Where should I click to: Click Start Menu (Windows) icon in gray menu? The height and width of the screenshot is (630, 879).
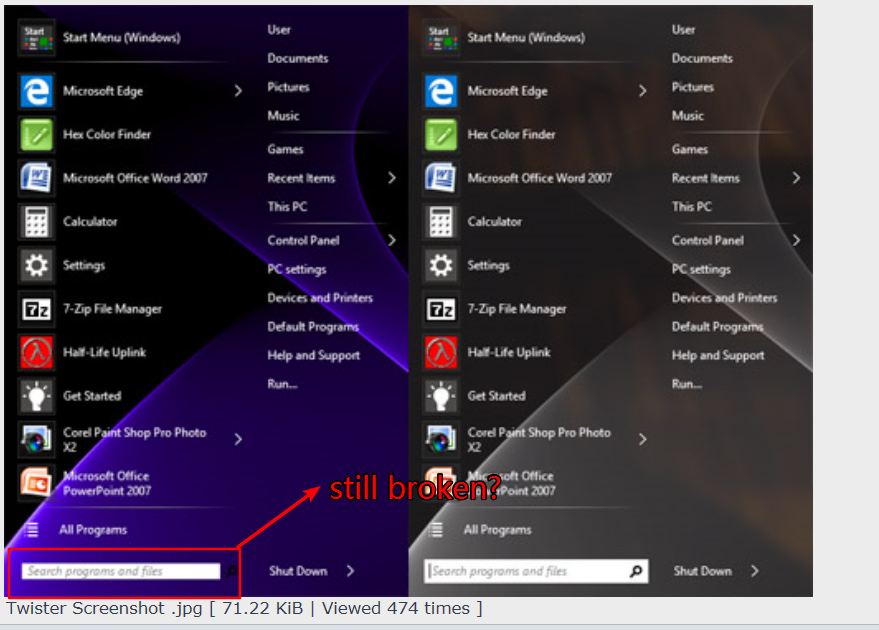tap(441, 38)
